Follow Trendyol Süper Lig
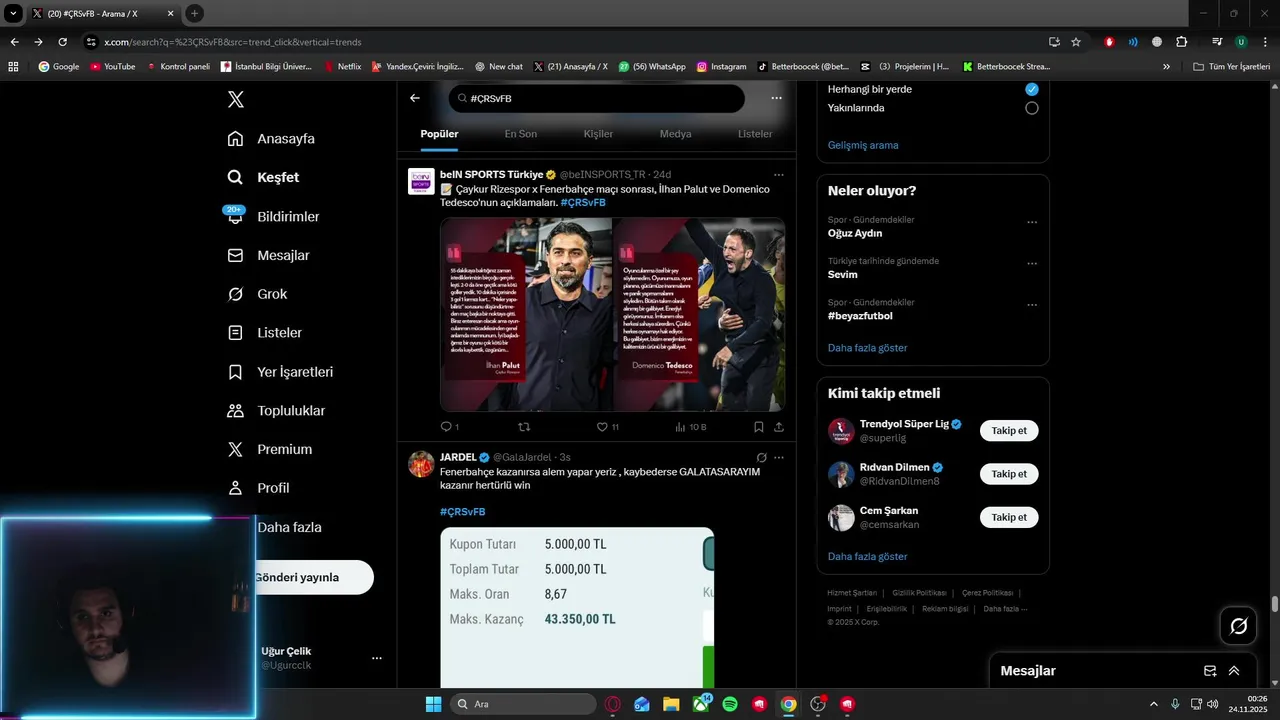The height and width of the screenshot is (720, 1280). 1009,431
